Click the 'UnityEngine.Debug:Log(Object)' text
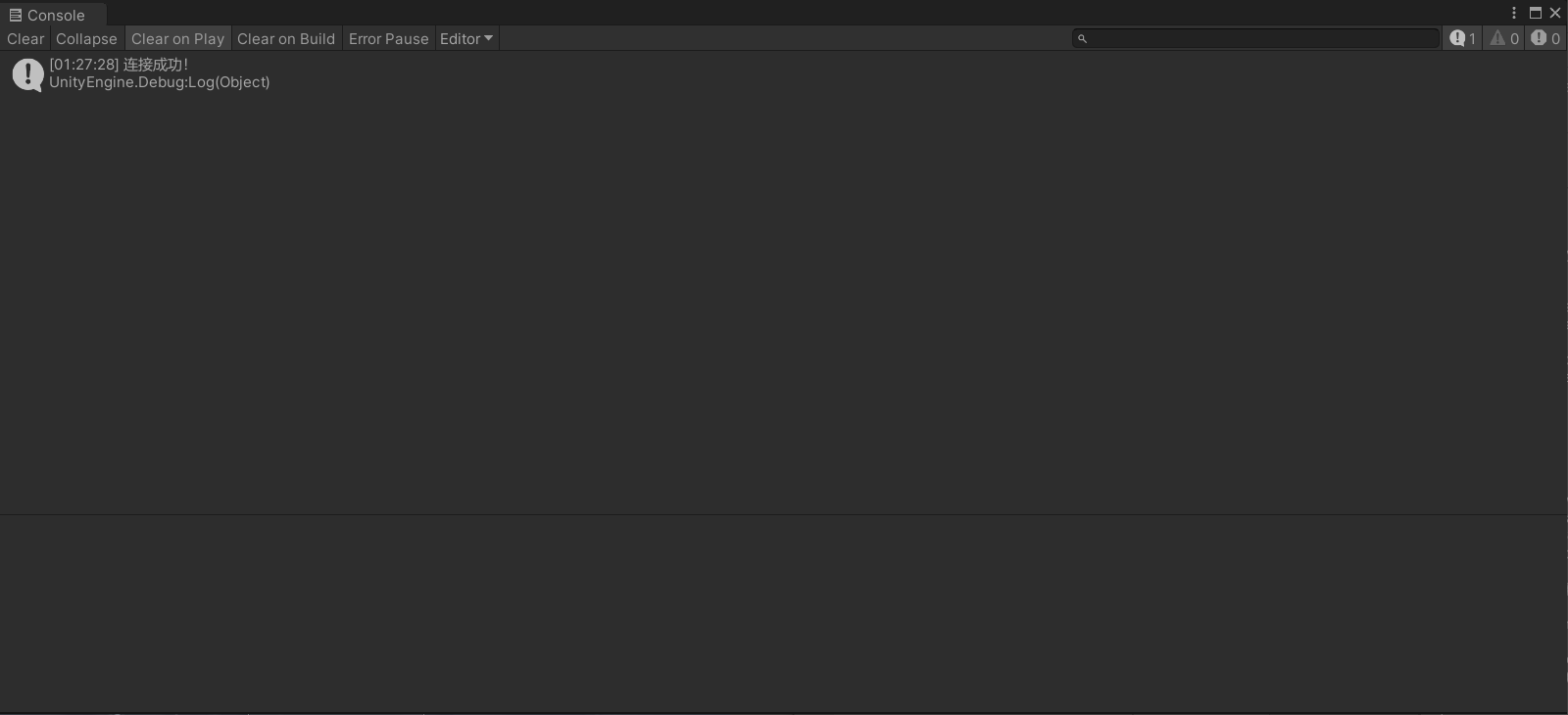This screenshot has height=715, width=1568. pyautogui.click(x=160, y=82)
